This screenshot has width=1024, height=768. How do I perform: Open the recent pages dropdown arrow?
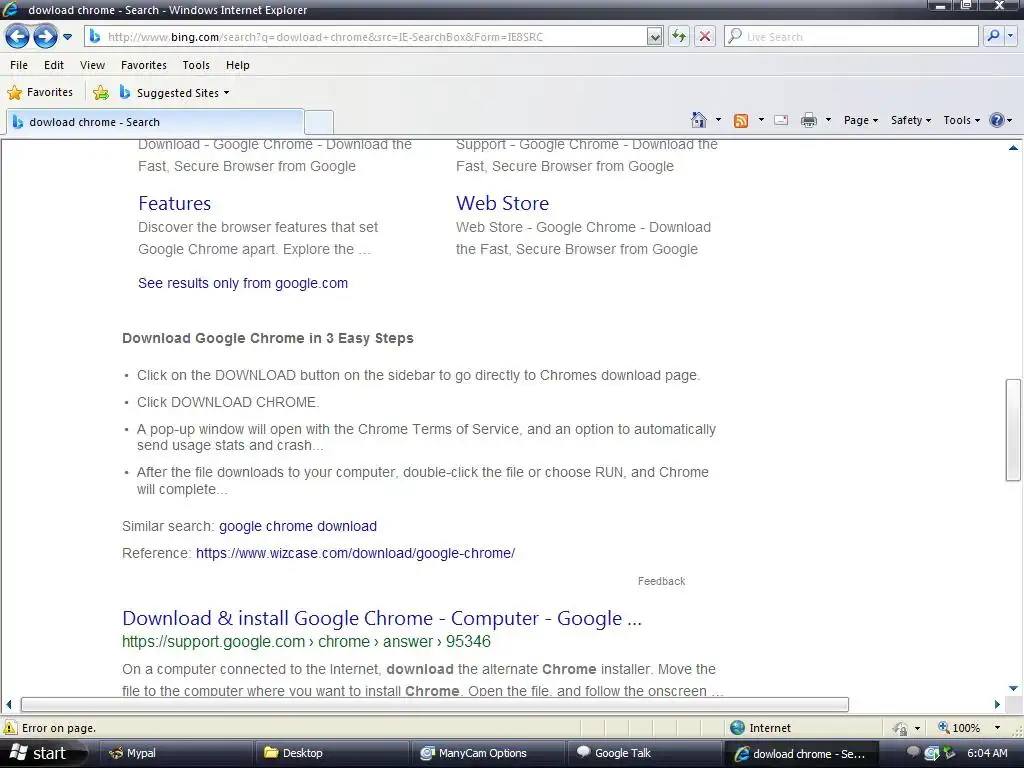(67, 37)
